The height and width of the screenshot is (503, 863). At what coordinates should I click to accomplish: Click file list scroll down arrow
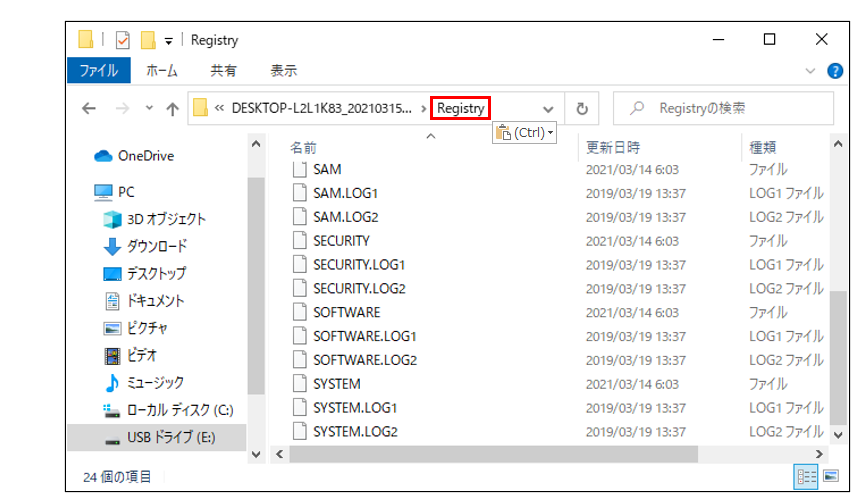[838, 435]
